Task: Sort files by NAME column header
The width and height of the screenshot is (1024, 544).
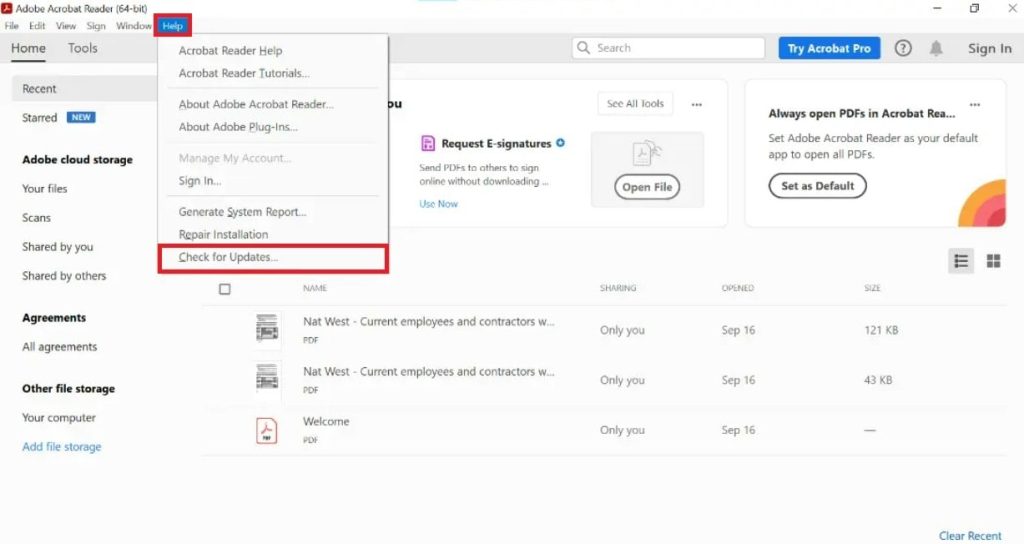Action: tap(315, 288)
